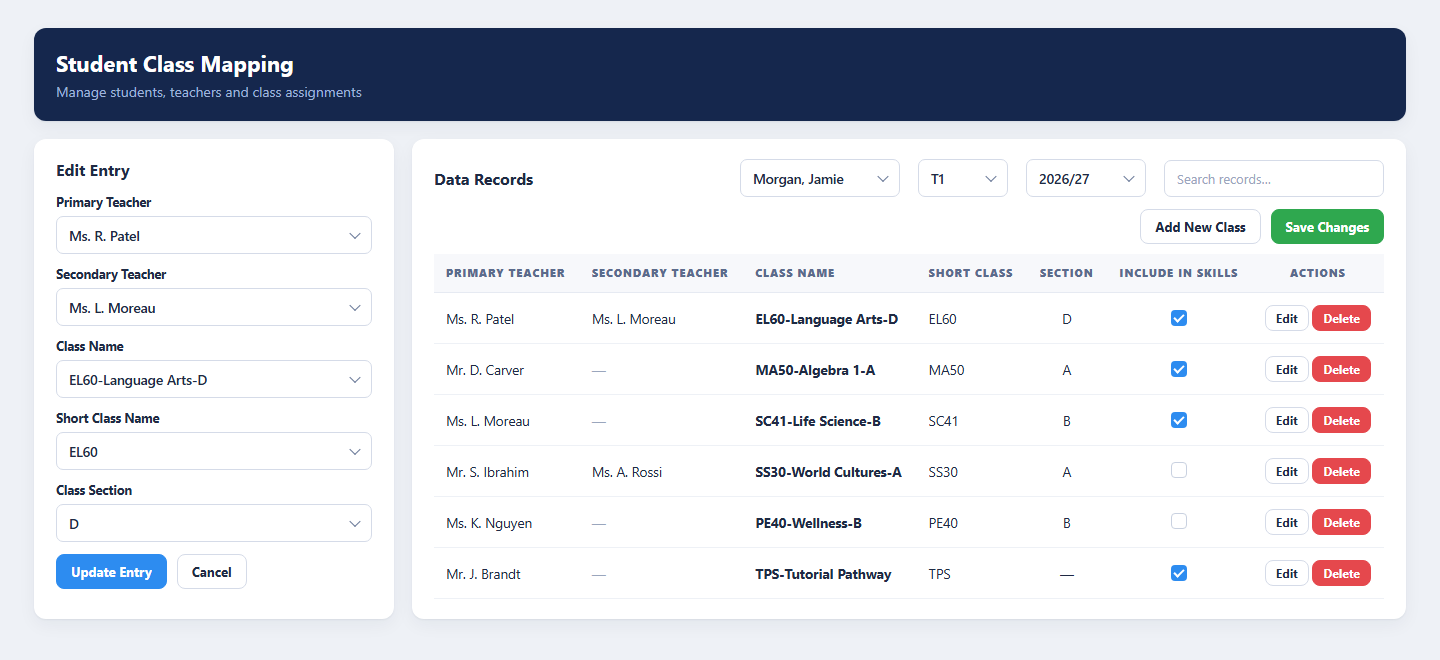
Task: Click the Short Class column header
Action: tap(970, 273)
